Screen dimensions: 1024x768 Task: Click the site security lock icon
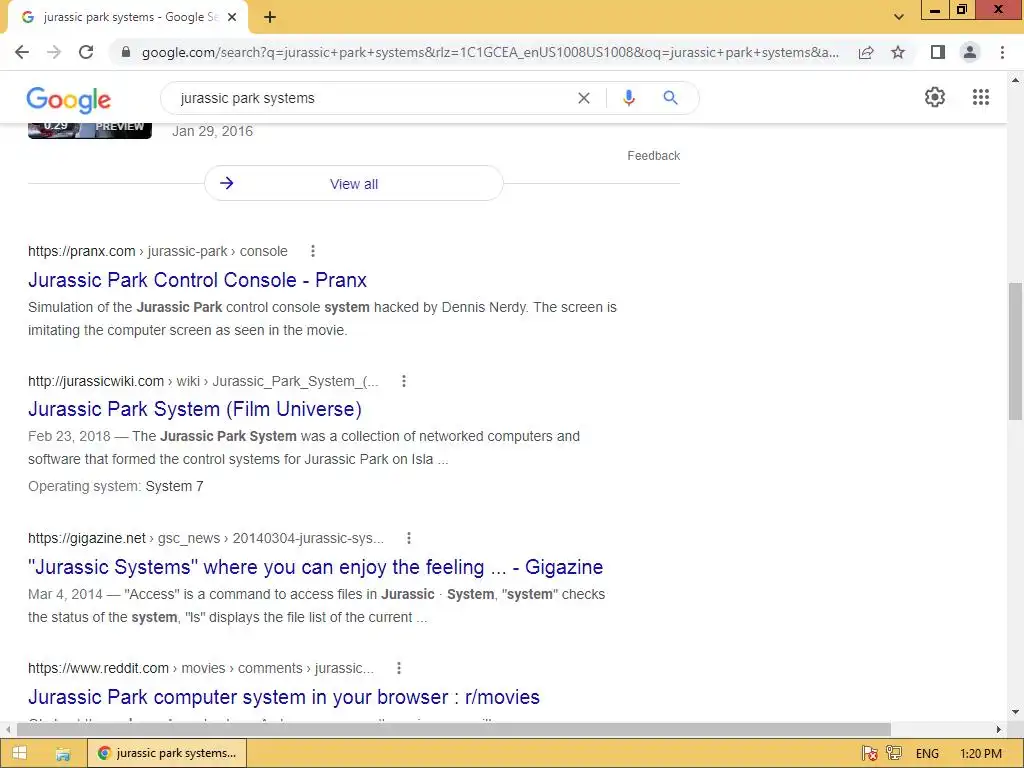(x=126, y=52)
